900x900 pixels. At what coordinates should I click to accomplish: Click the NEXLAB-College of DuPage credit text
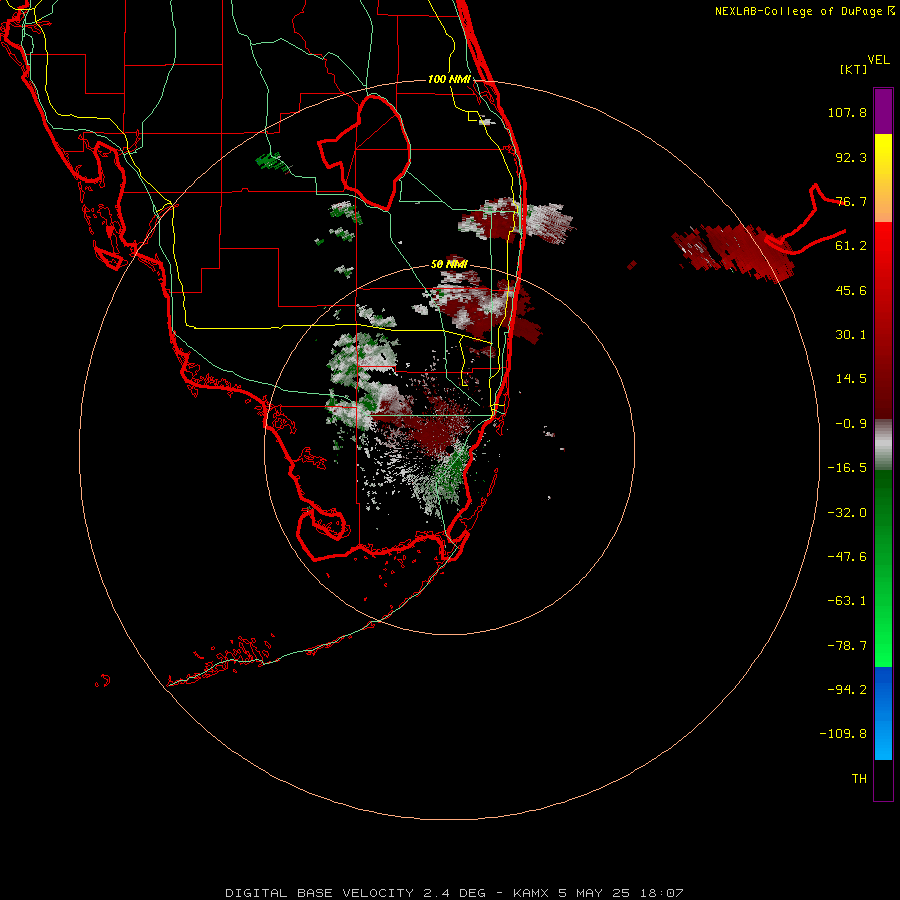click(x=804, y=11)
